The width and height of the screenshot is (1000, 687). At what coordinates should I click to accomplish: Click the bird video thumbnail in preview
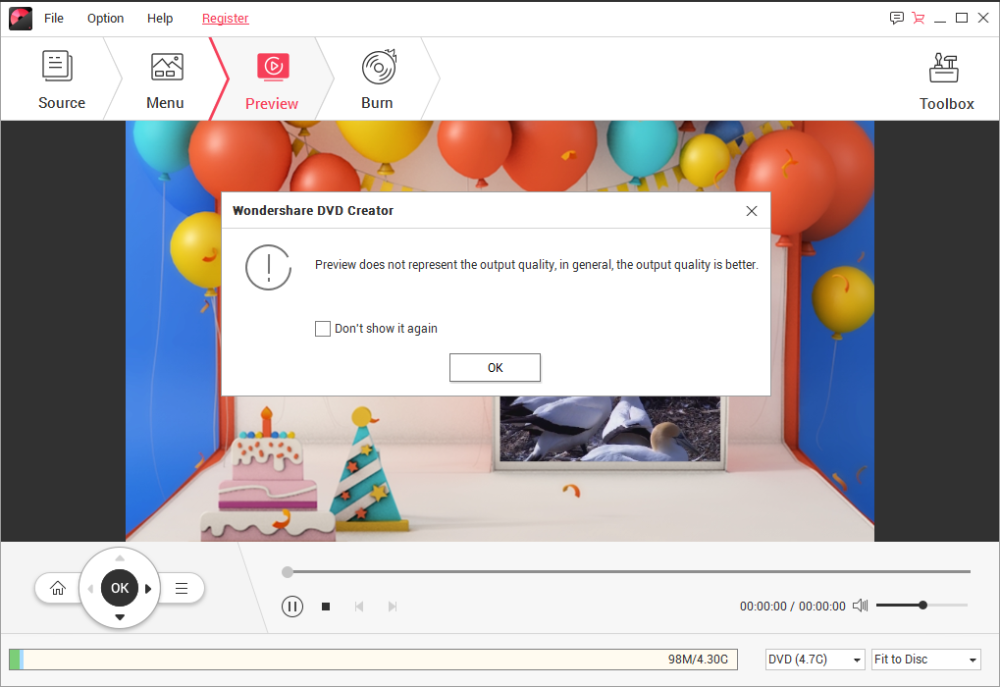[610, 429]
